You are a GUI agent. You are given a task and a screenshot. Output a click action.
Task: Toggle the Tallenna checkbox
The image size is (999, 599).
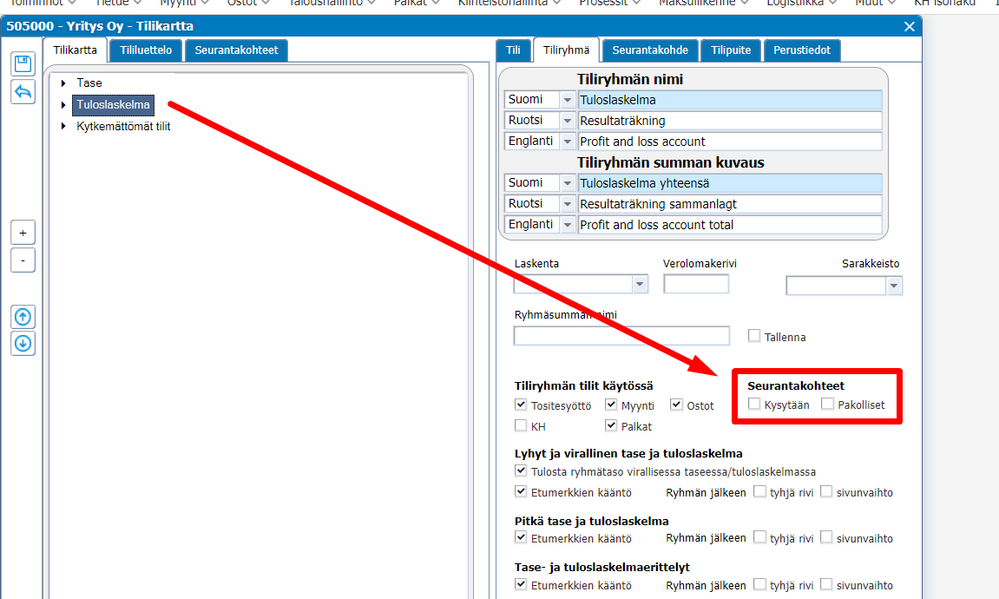tap(754, 335)
